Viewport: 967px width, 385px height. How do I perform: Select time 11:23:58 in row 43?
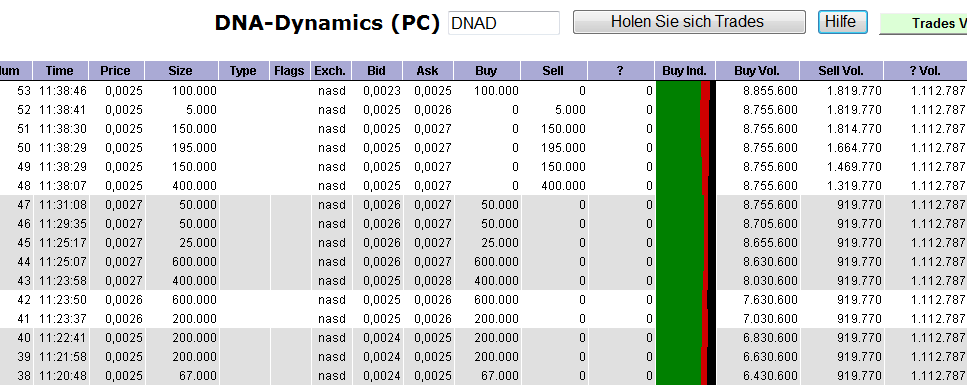[63, 281]
